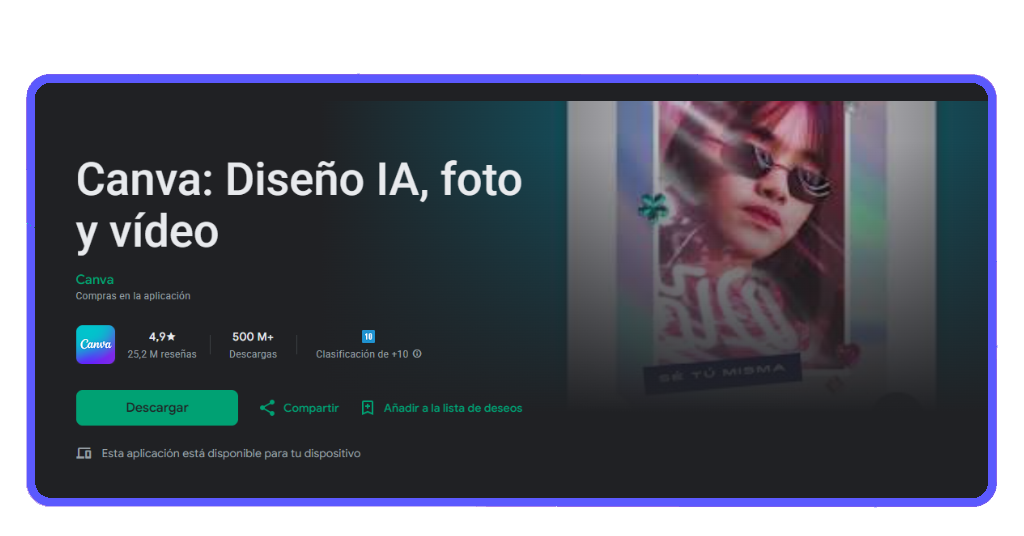Click the Esta aplicación está disponible text
Screen dimensions: 1024x536
[231, 453]
